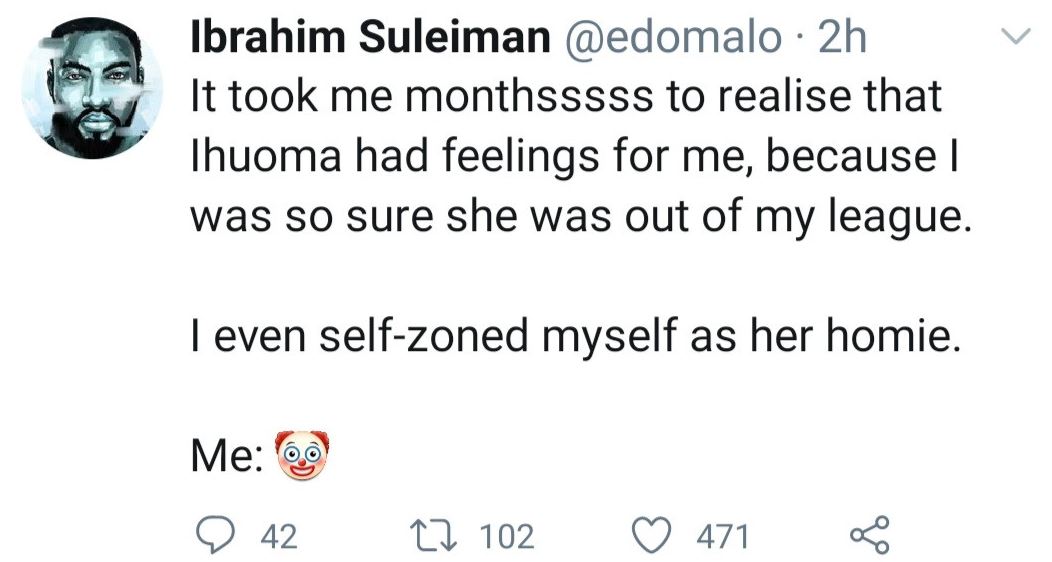Open the share icon on the tweet
Screen dimensions: 1052x562
867,536
